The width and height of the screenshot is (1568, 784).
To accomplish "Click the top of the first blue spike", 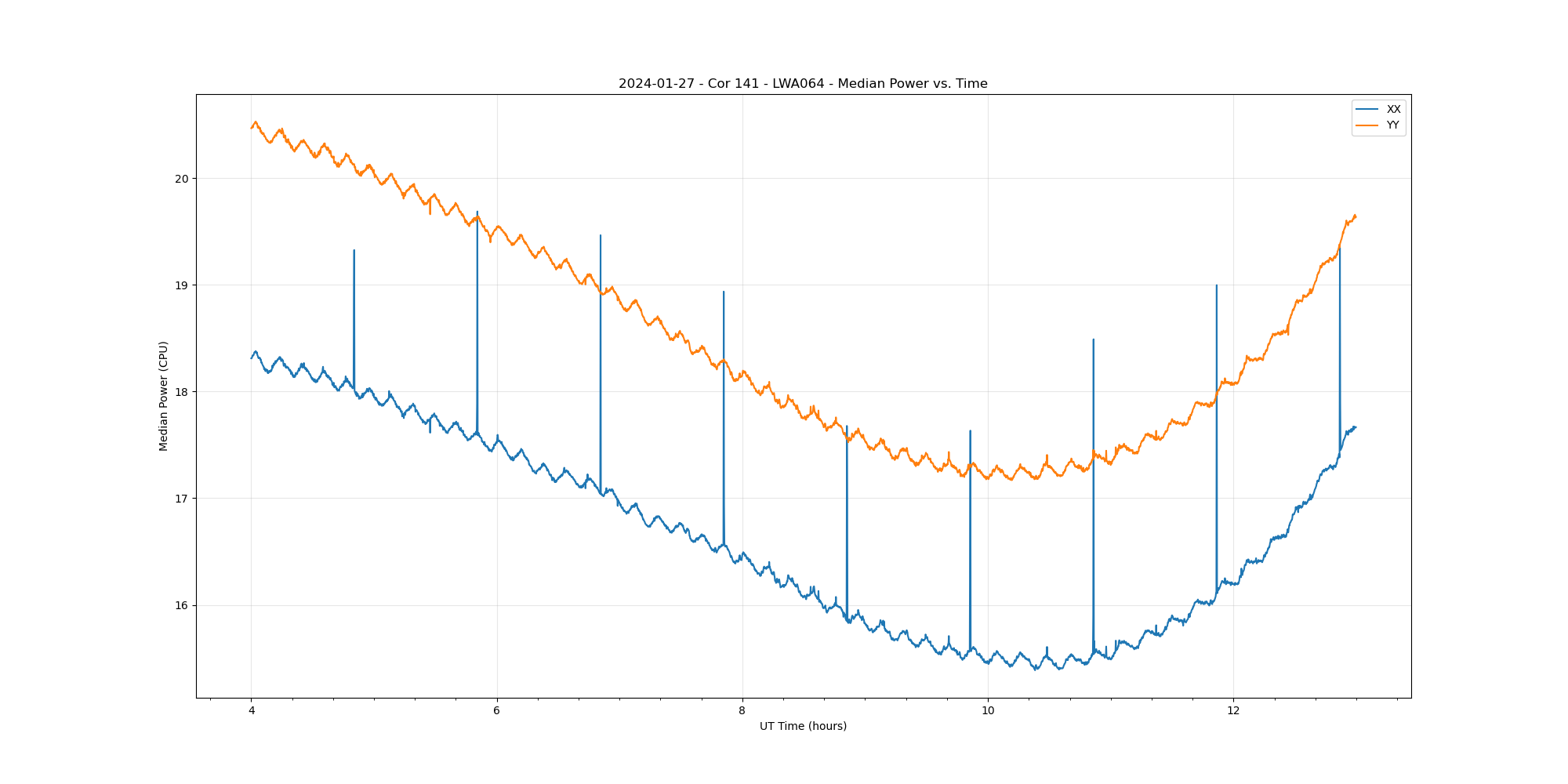I will 354,251.
